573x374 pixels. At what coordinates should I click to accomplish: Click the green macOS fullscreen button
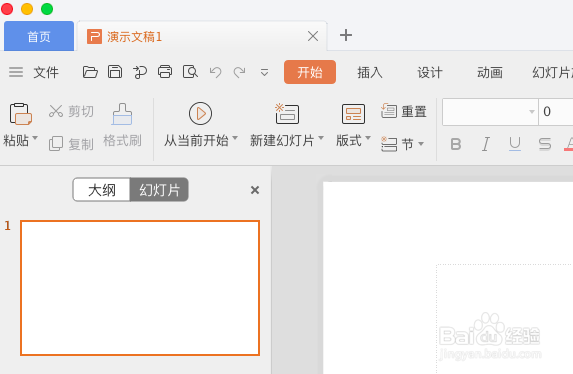tap(47, 8)
